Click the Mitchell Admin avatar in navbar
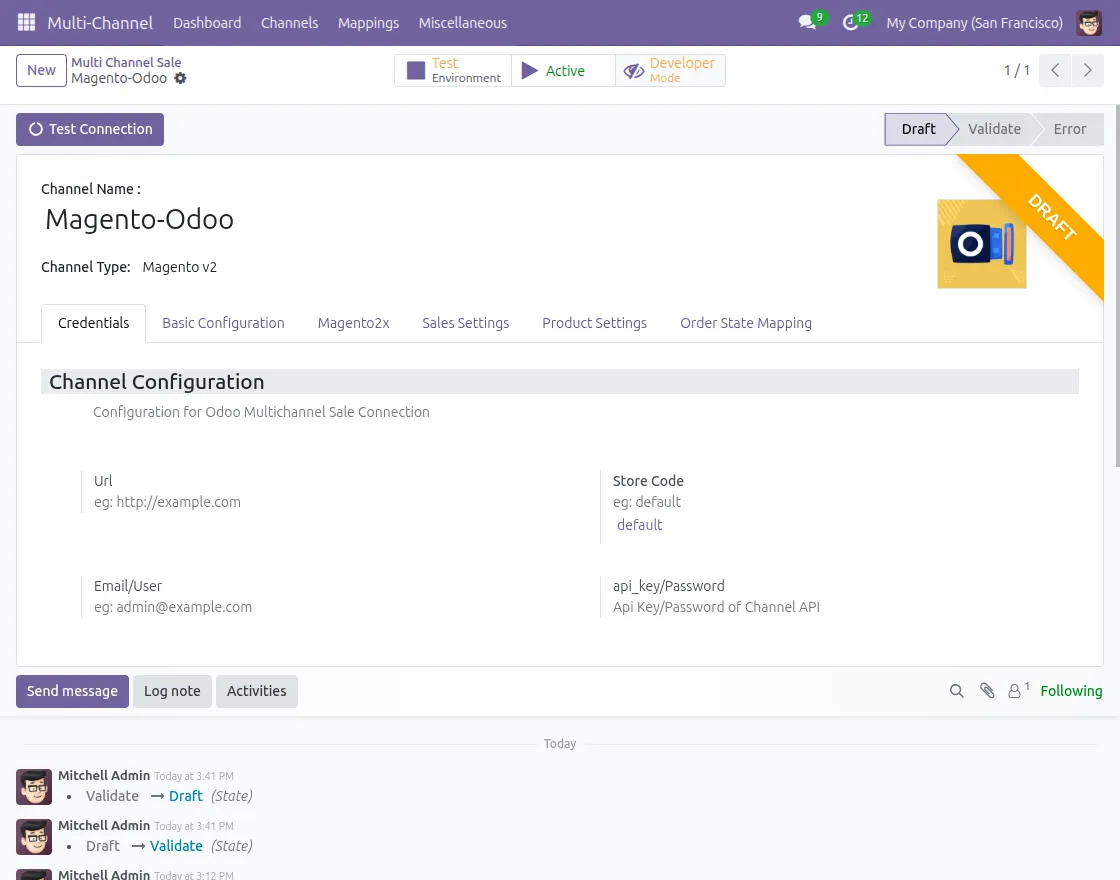The height and width of the screenshot is (880, 1120). (1089, 22)
